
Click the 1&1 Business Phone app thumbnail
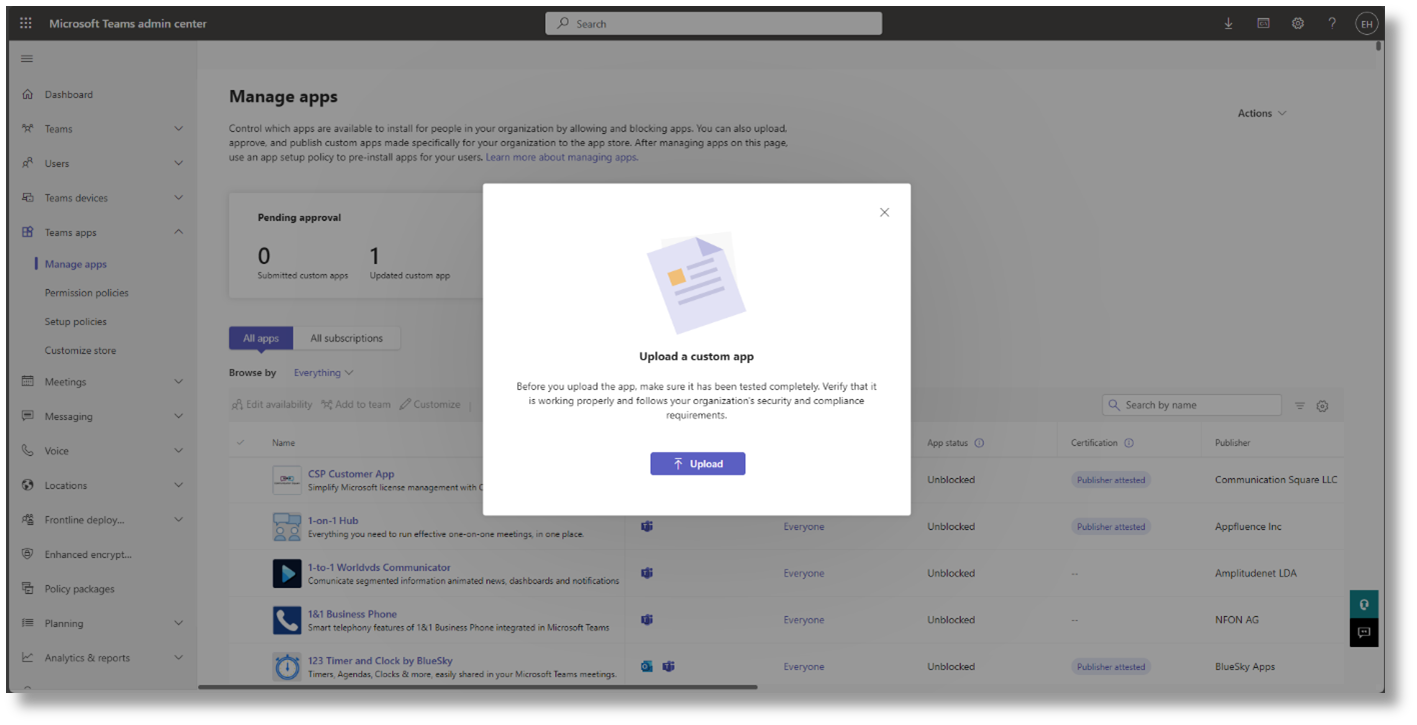point(287,620)
